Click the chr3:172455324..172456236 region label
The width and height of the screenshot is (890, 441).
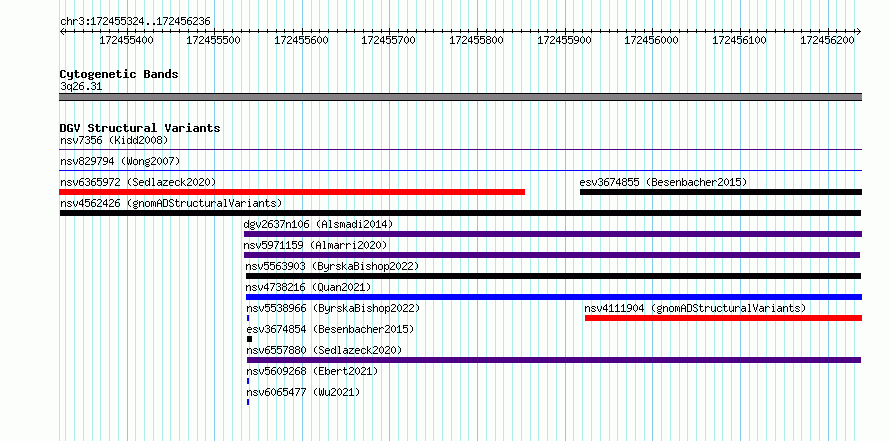(x=135, y=21)
